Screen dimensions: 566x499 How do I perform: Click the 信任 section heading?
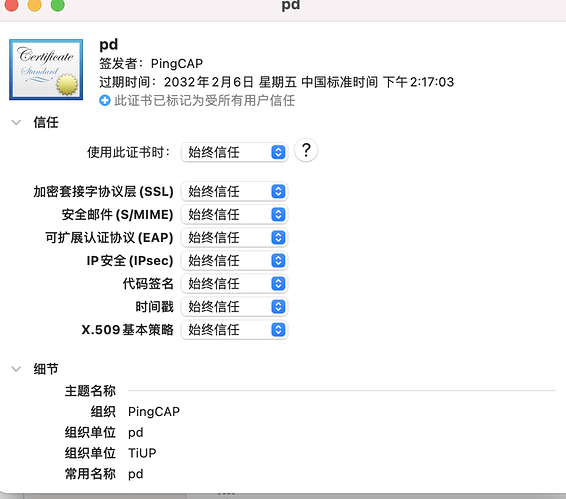pos(46,122)
